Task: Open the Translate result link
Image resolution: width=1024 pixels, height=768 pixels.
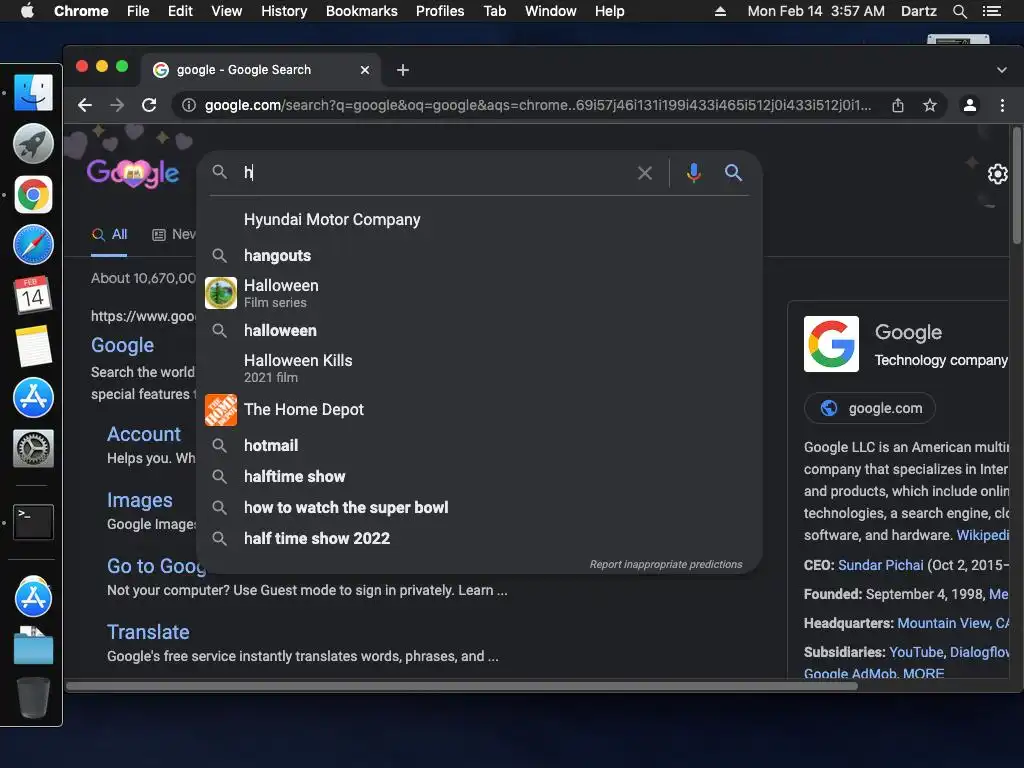Action: coord(148,632)
